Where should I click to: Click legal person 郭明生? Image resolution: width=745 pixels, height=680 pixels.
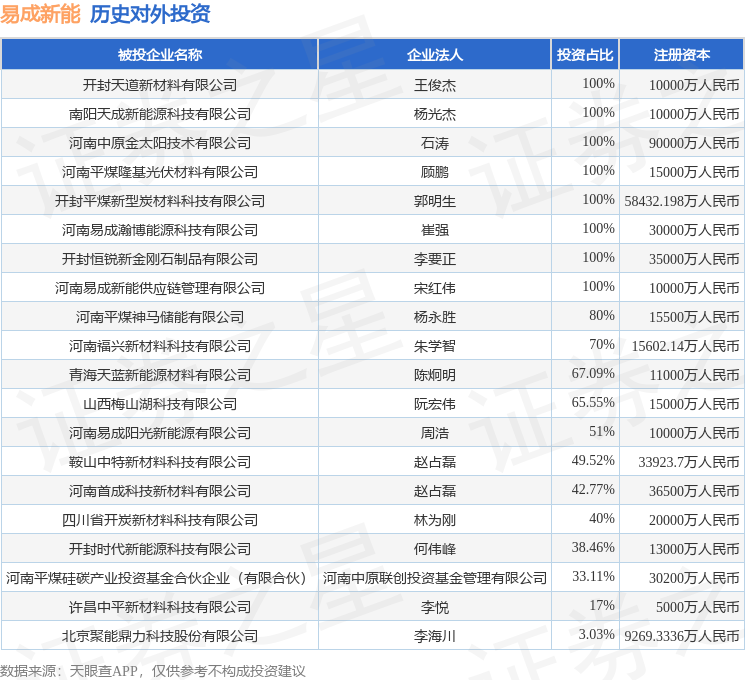pos(435,201)
